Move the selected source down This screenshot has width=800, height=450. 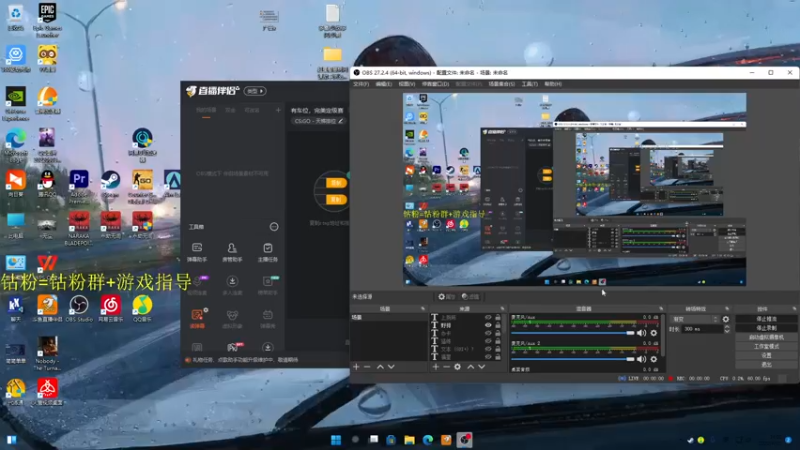[x=482, y=366]
